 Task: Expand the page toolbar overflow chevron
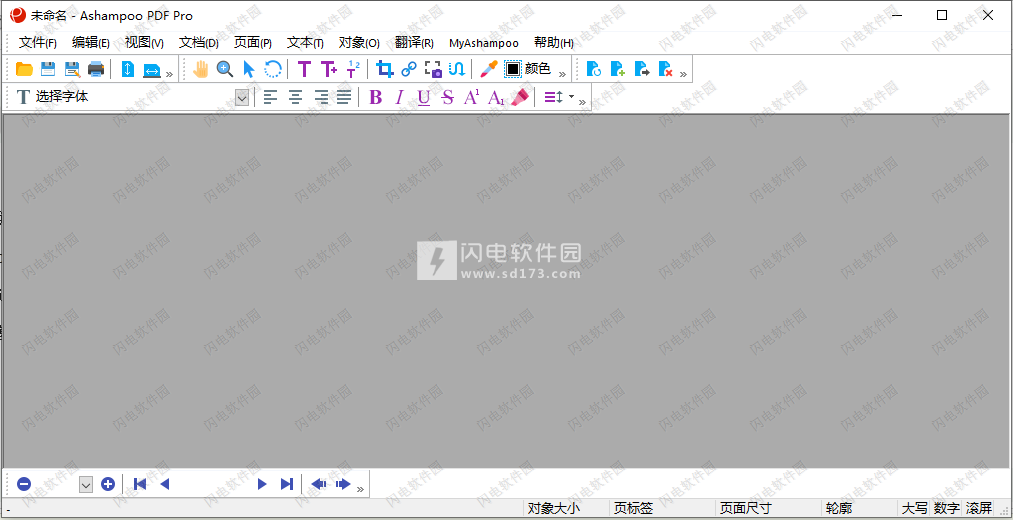point(684,74)
